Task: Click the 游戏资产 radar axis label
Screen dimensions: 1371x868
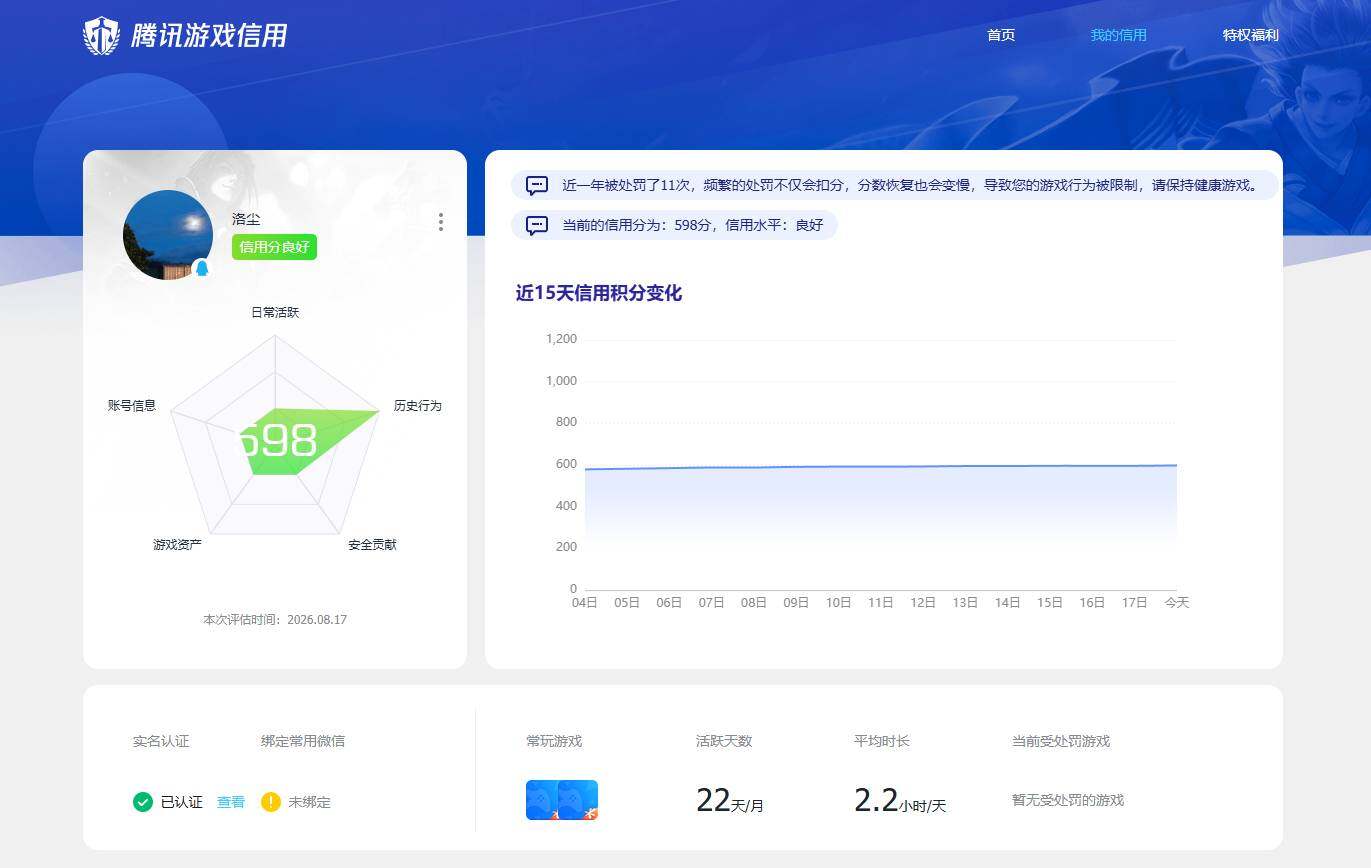Action: click(x=177, y=545)
